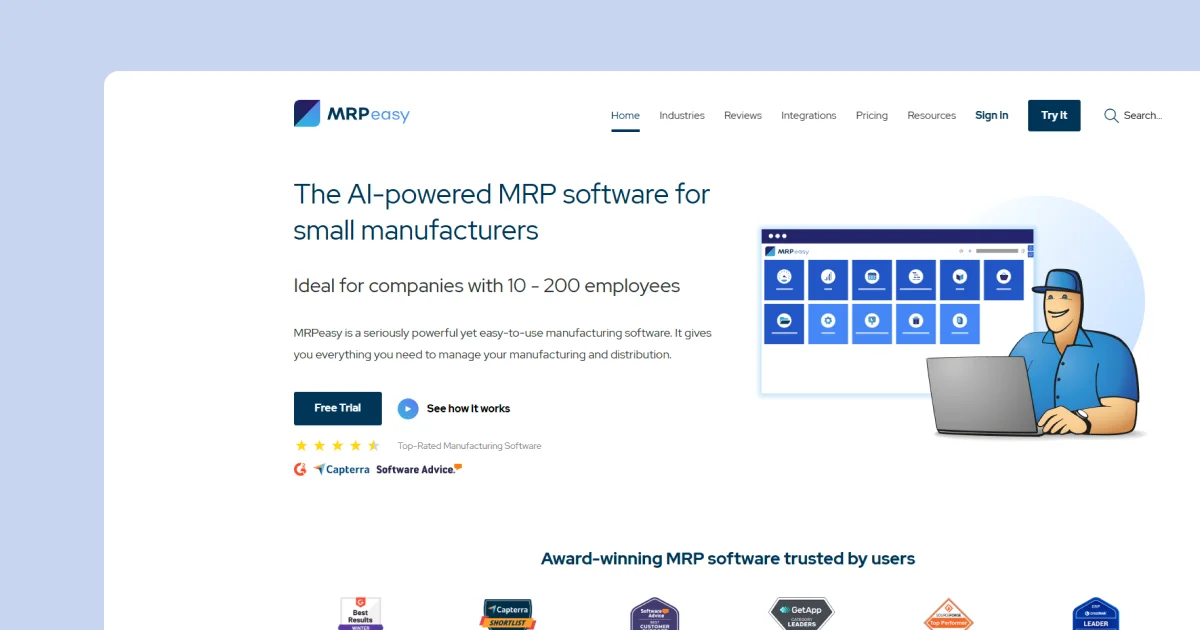Click the red G2 logo icon
Viewport: 1200px width, 630px height.
300,469
